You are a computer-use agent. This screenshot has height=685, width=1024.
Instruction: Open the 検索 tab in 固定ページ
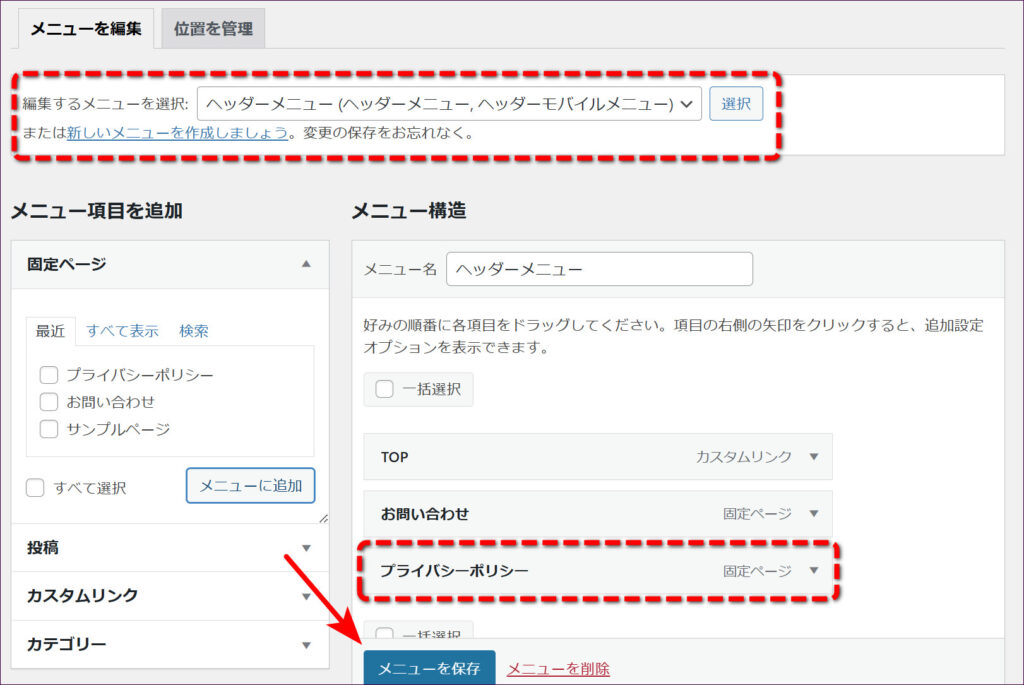click(x=194, y=331)
